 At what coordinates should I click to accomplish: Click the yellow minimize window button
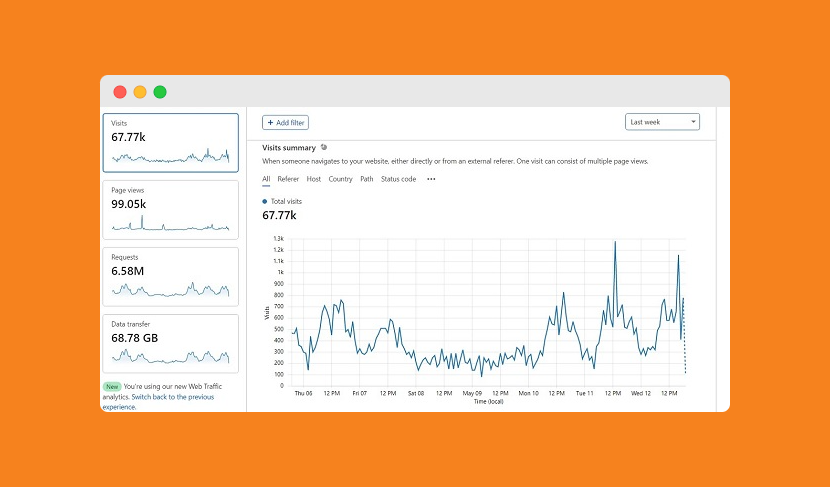pos(140,92)
